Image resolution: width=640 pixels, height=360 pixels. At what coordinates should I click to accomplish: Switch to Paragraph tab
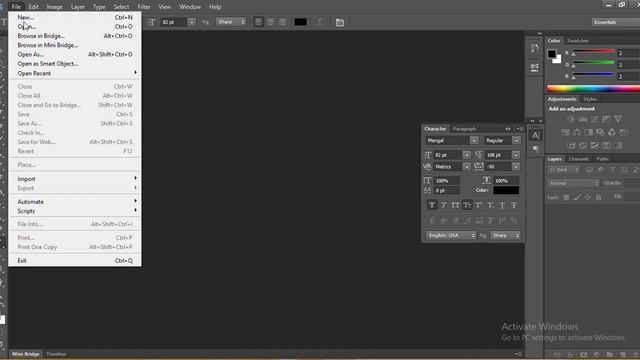point(464,129)
